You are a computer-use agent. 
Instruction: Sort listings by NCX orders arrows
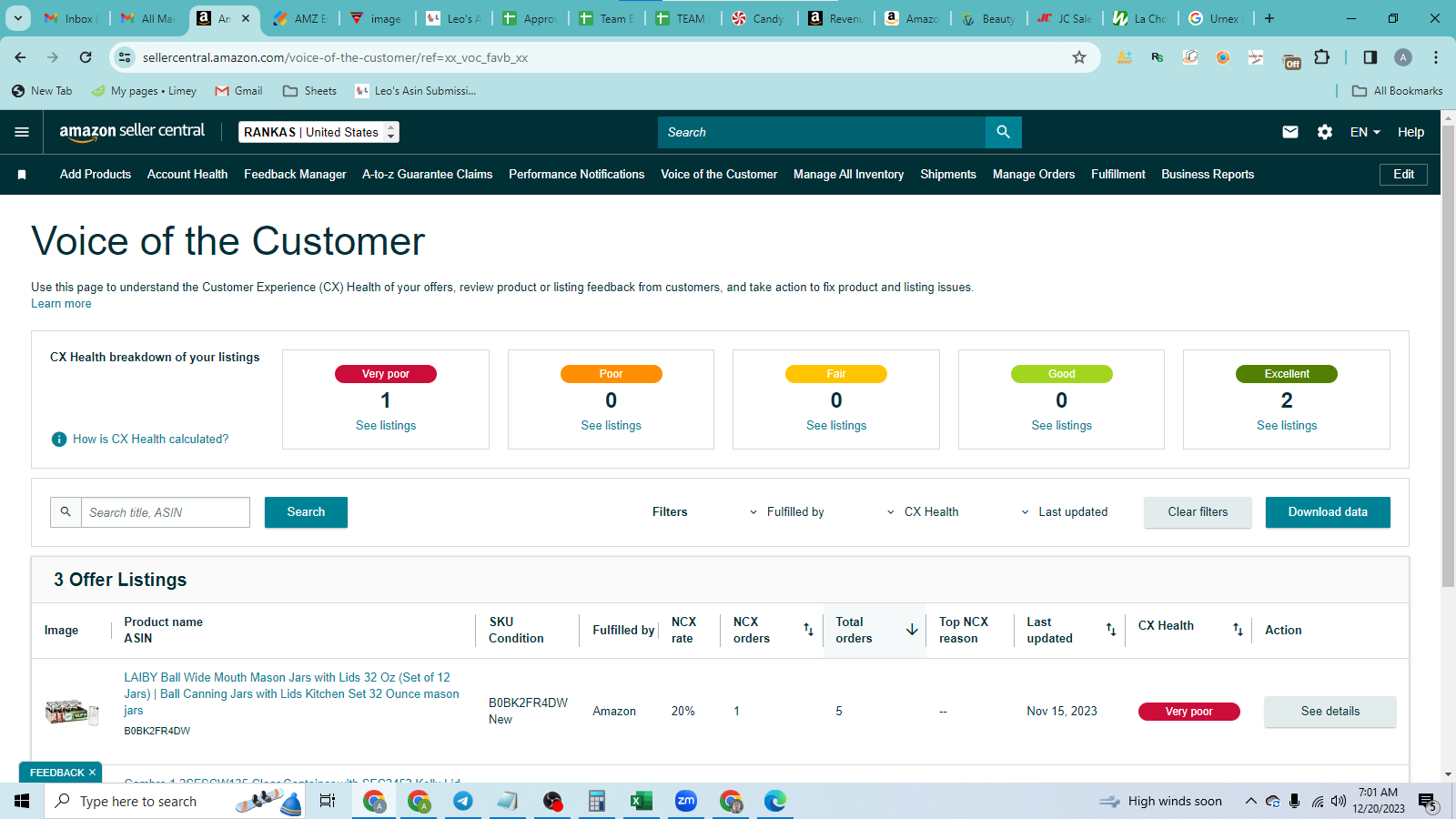pos(808,630)
